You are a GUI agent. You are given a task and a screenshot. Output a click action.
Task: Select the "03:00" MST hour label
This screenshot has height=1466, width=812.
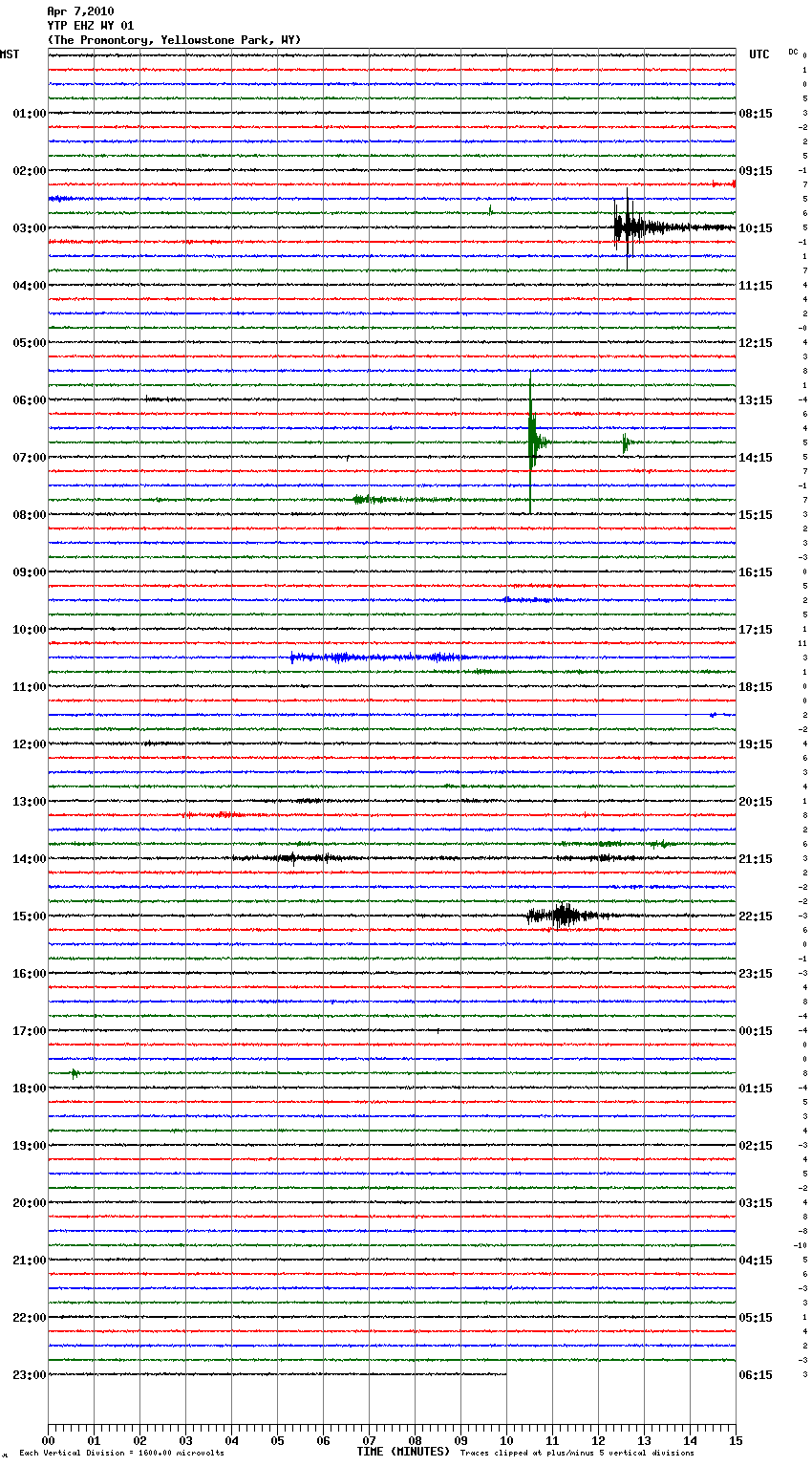[29, 228]
